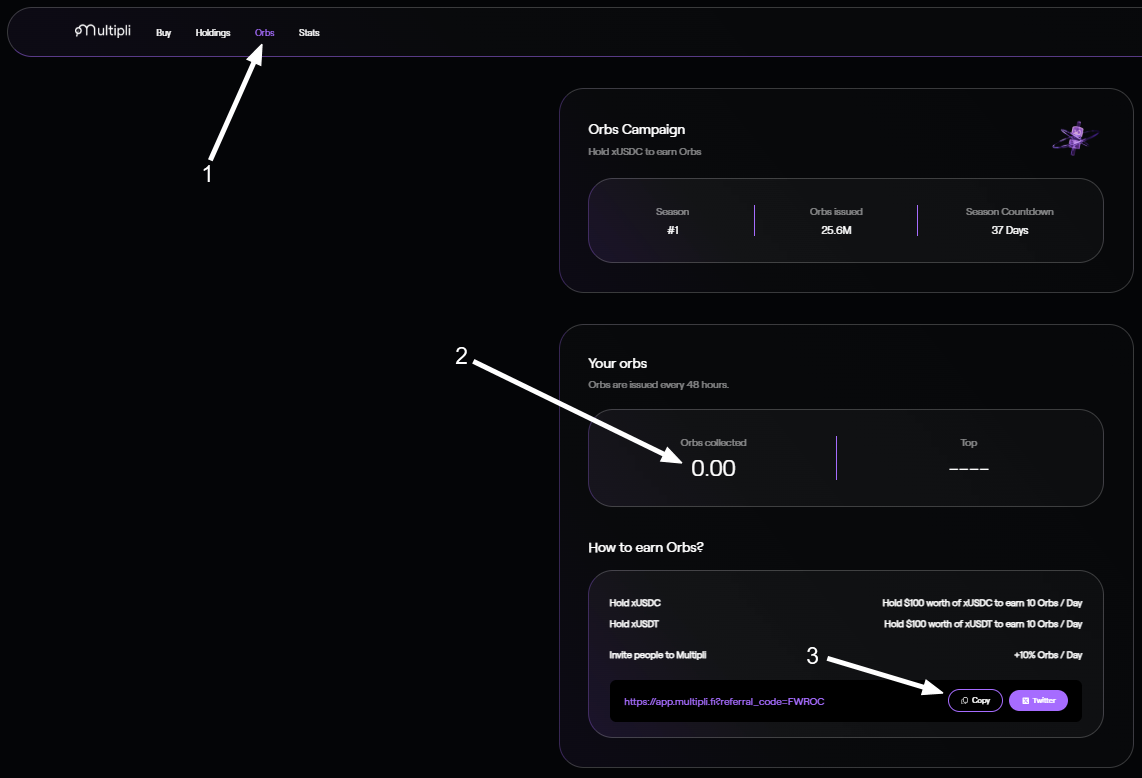
Task: Select the Orbs navigation item
Action: (264, 33)
